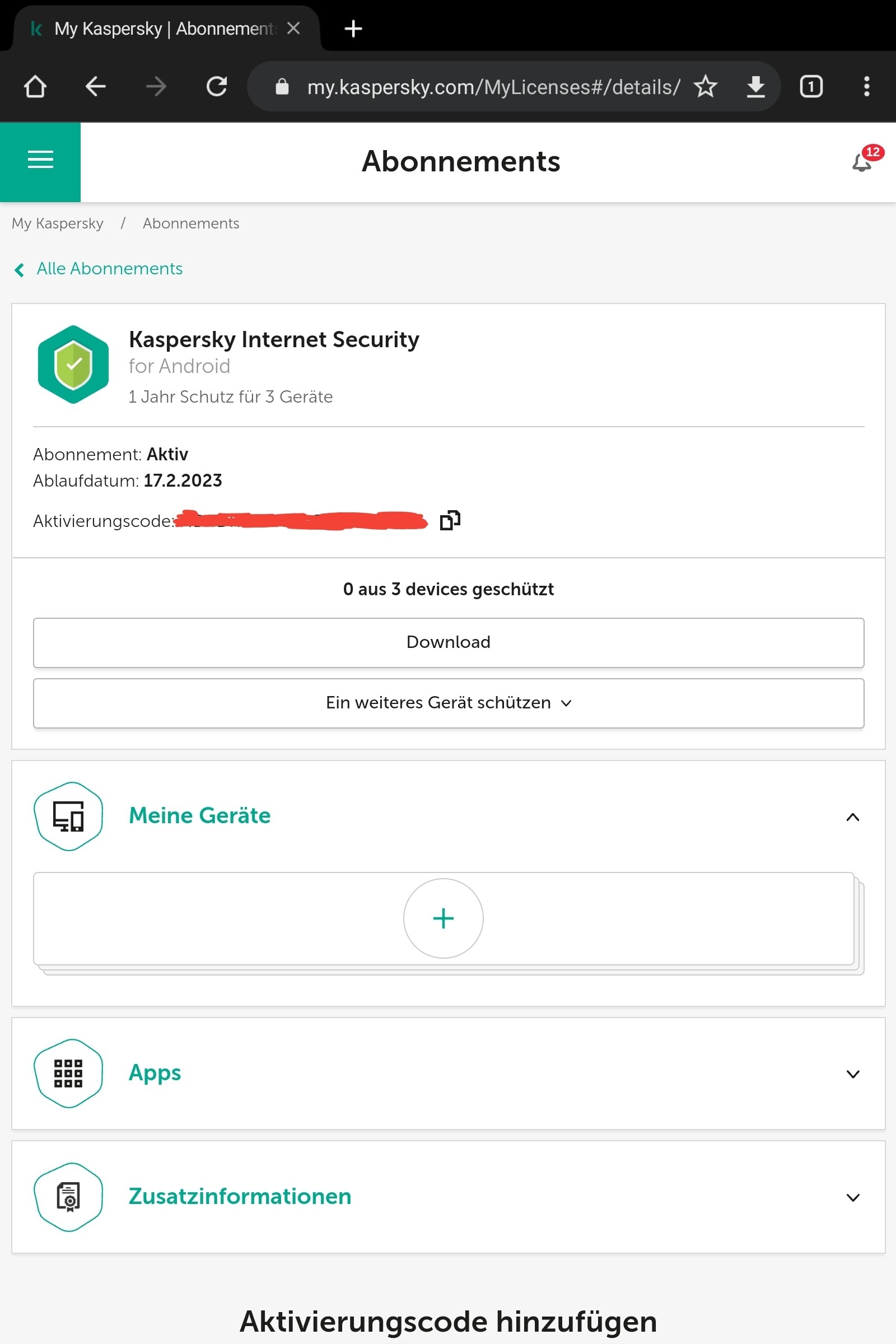This screenshot has height=1344, width=896.
Task: Go forward in the browser
Action: 156,87
